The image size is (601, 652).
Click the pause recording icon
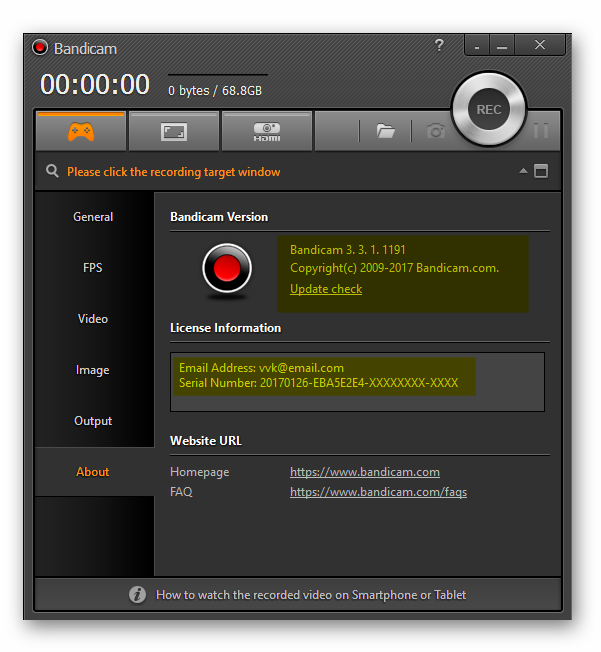pyautogui.click(x=541, y=131)
